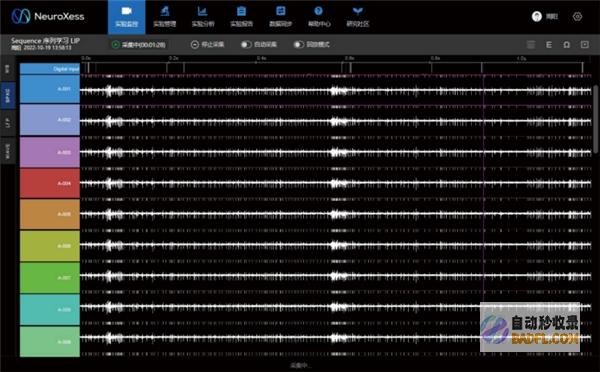Click the 0.6s mark on time ruler
Viewport: 600px width, 372px height.
pyautogui.click(x=349, y=58)
